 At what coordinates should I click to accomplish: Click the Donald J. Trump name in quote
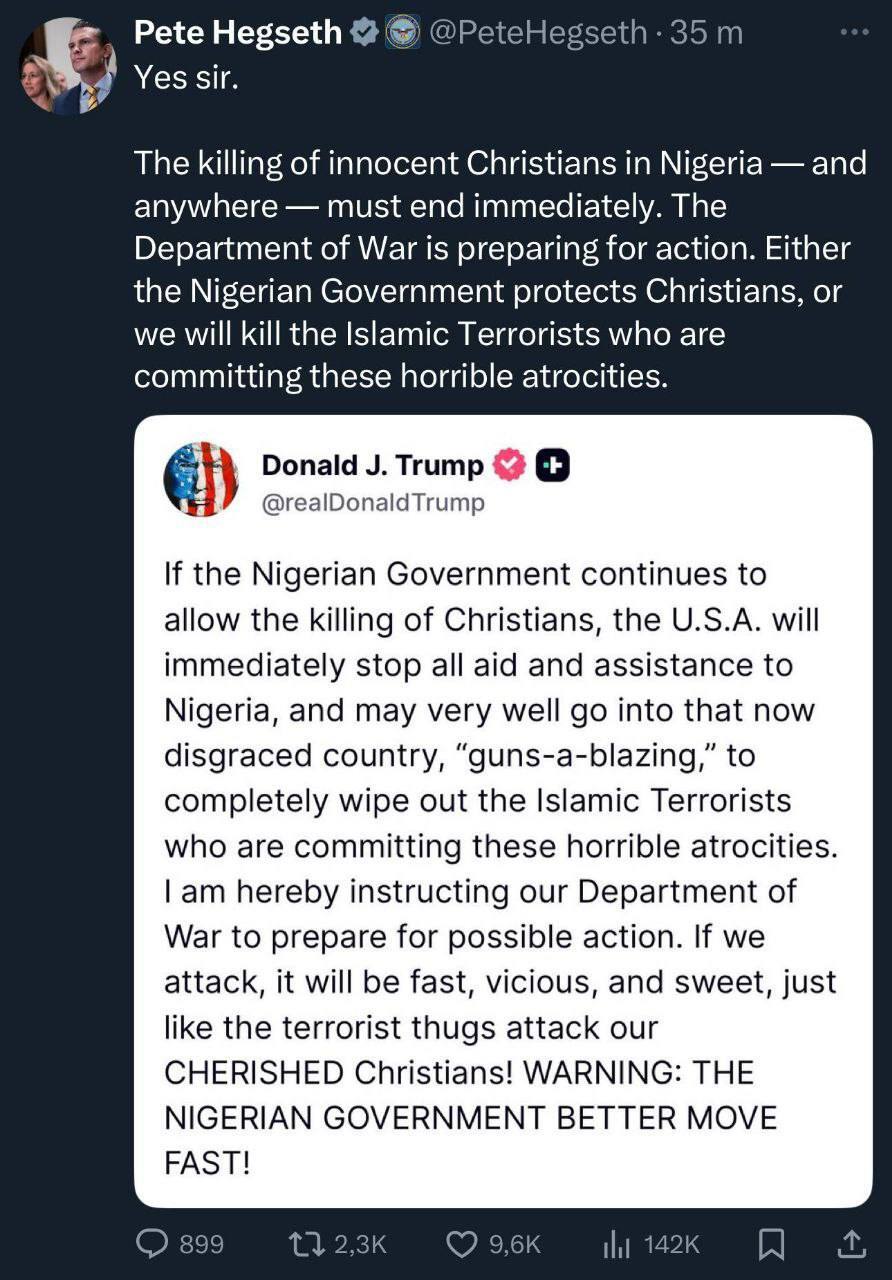click(372, 465)
